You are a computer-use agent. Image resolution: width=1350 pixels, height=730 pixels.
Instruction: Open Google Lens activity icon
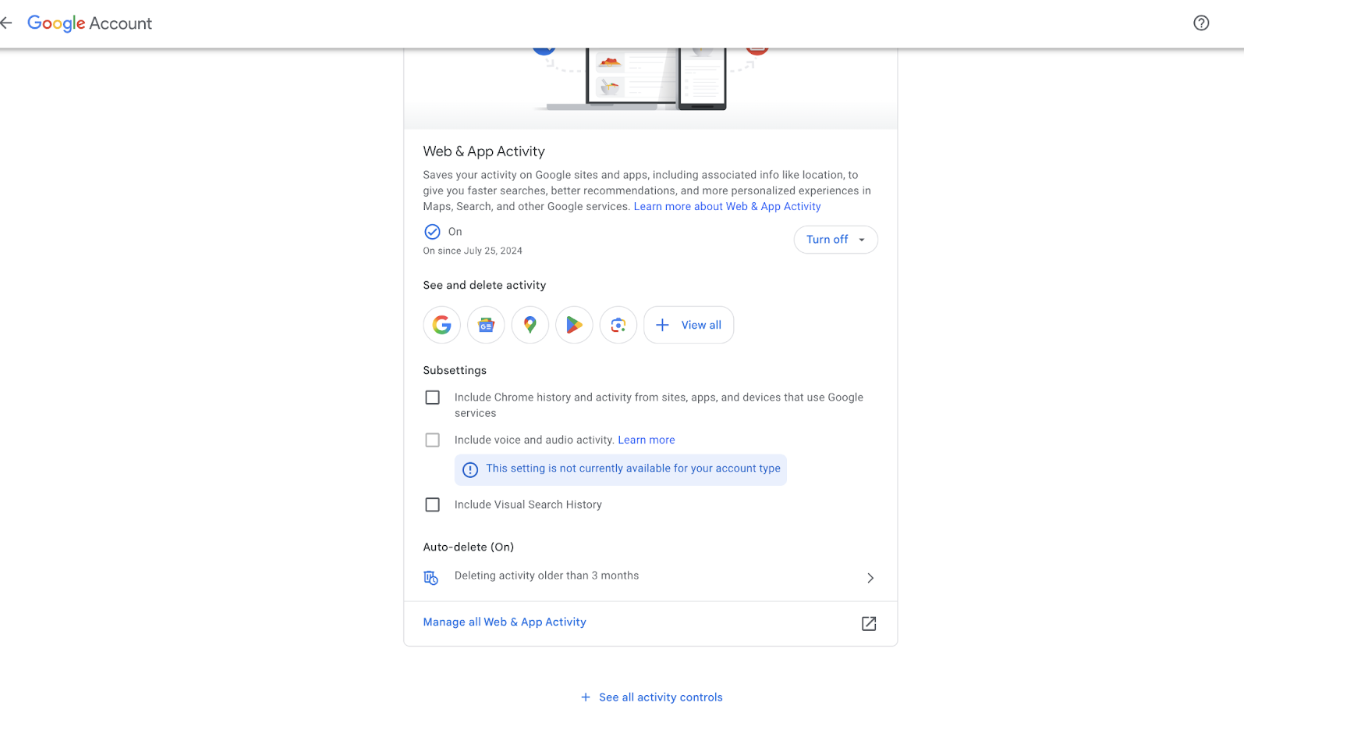[x=618, y=325]
